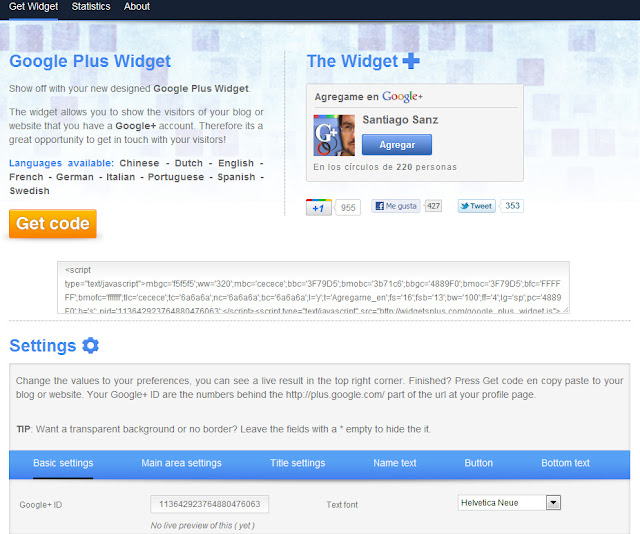Click the Agregar button in widget
Viewport: 640px width, 534px height.
pos(397,145)
